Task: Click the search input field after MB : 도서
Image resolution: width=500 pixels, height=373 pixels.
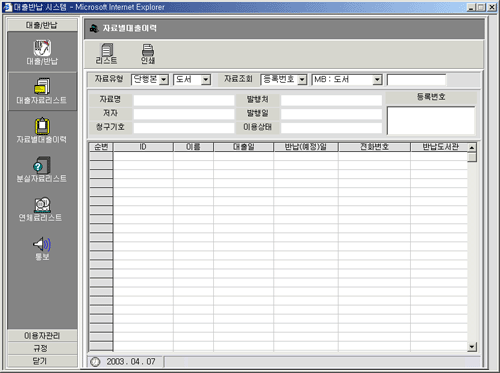Action: tap(416, 80)
